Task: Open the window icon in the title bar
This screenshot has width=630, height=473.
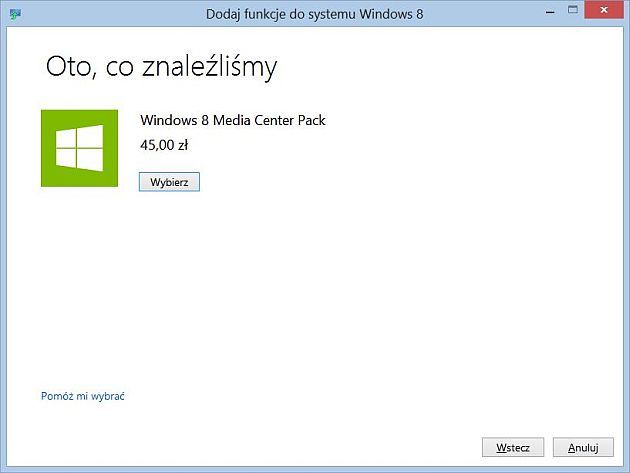Action: pos(15,14)
